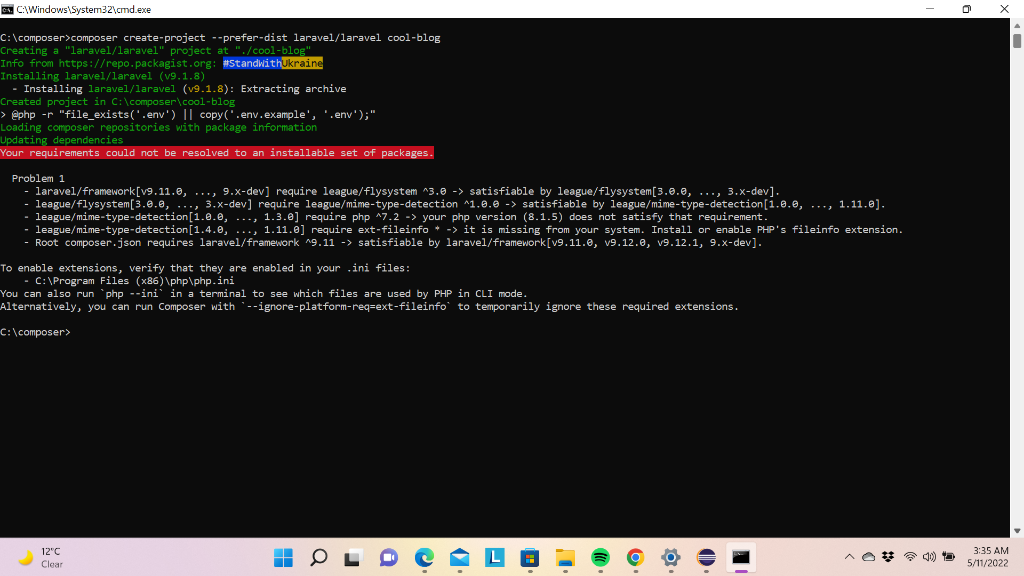Screen dimensions: 1024x576
Task: Click the "Problem 1" heading
Action: pos(38,178)
